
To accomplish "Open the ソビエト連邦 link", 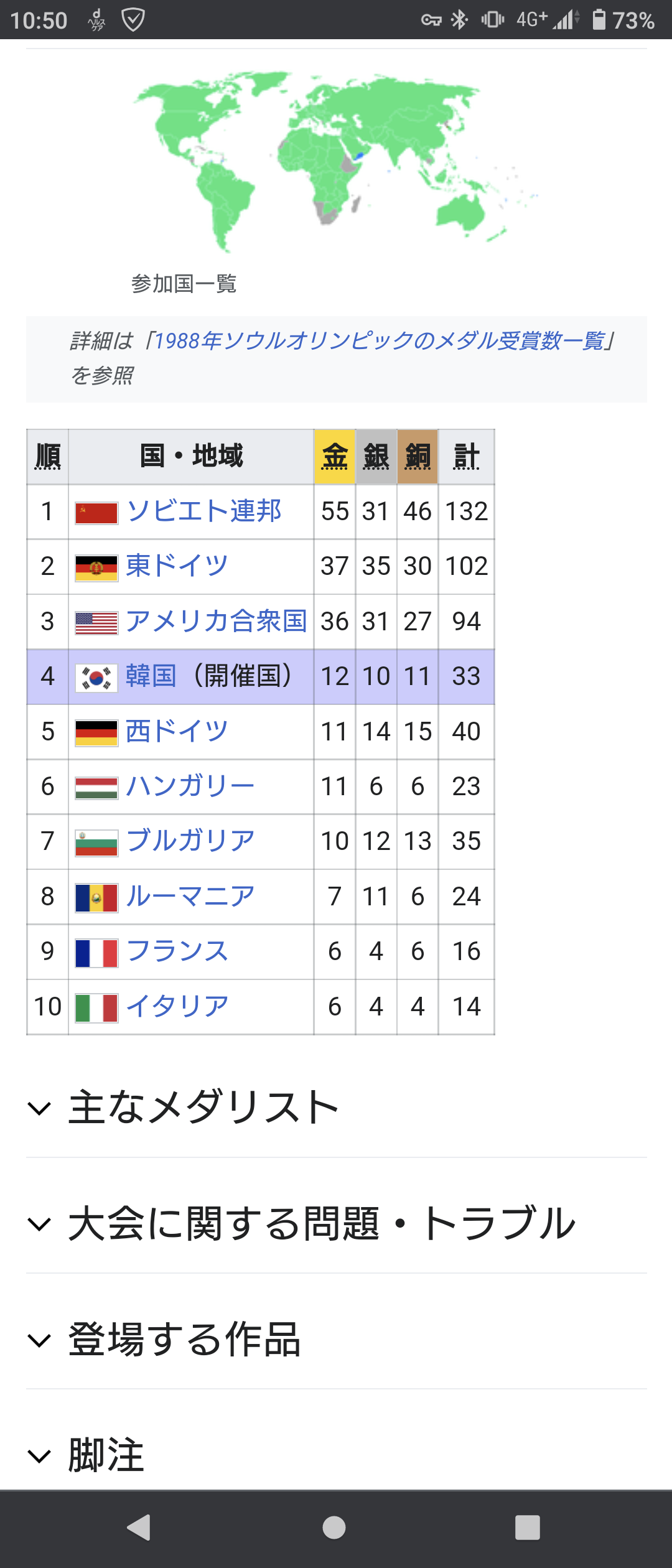I will (x=203, y=511).
